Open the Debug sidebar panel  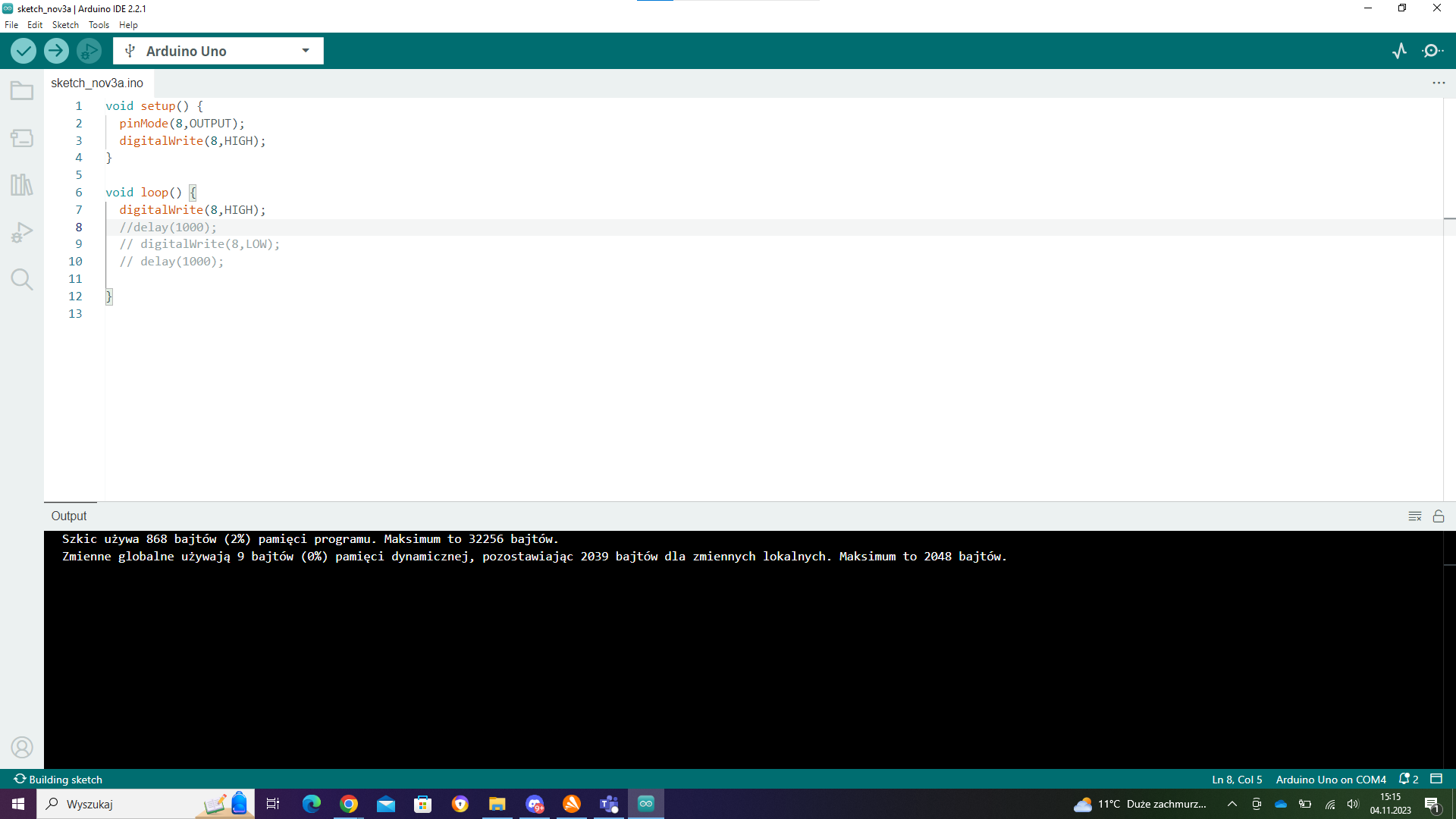[x=22, y=232]
